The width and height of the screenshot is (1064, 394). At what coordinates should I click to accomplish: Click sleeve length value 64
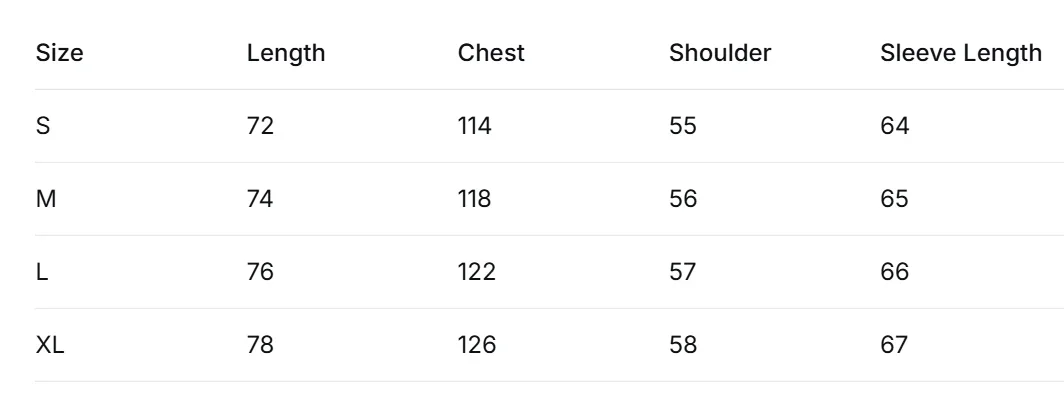pyautogui.click(x=894, y=126)
